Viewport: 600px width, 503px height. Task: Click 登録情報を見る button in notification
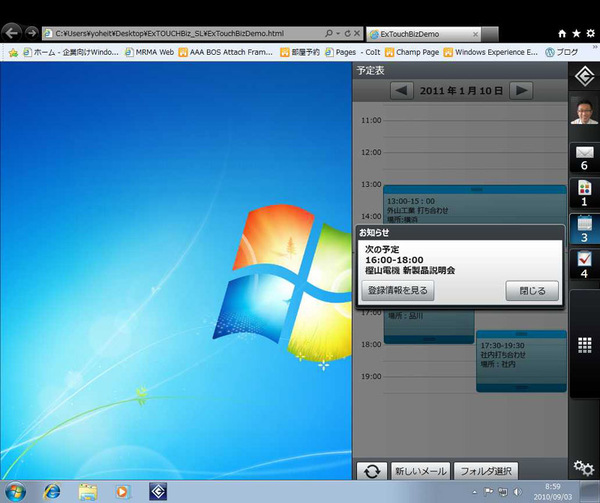(x=398, y=291)
